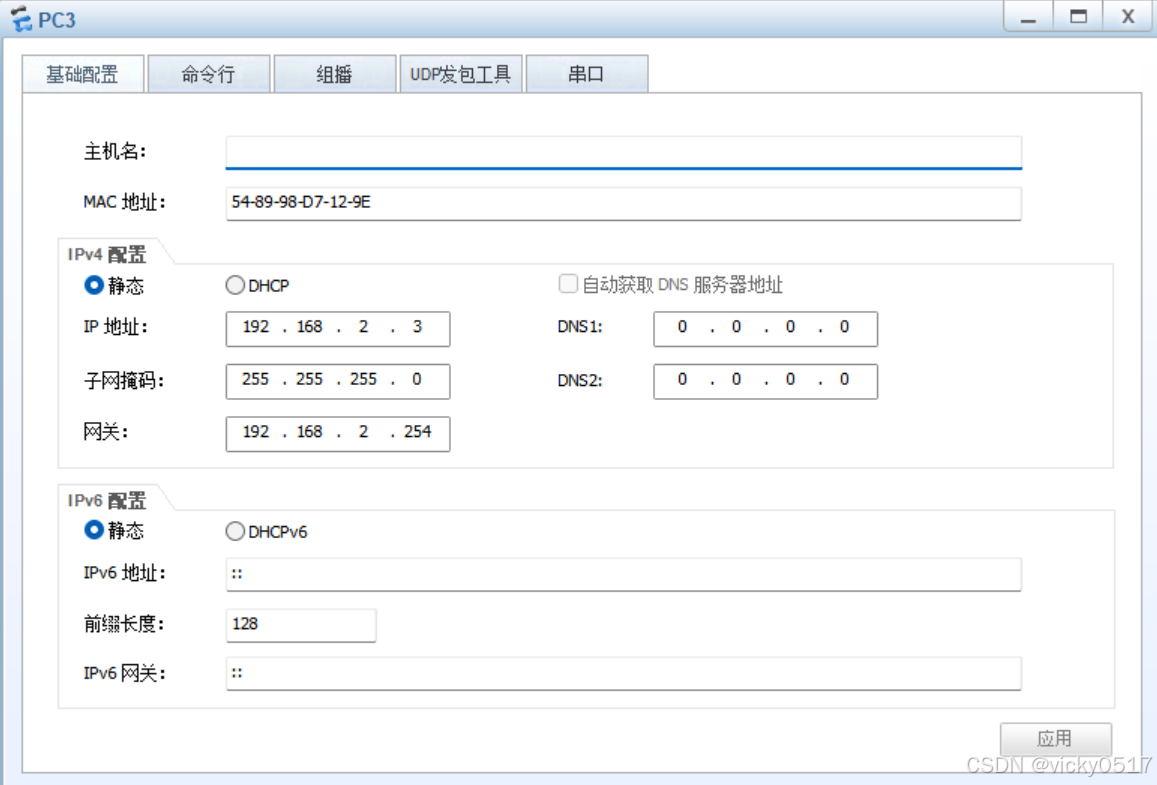The height and width of the screenshot is (785, 1157).
Task: Switch to the UDP发包工具 tab
Action: click(461, 74)
